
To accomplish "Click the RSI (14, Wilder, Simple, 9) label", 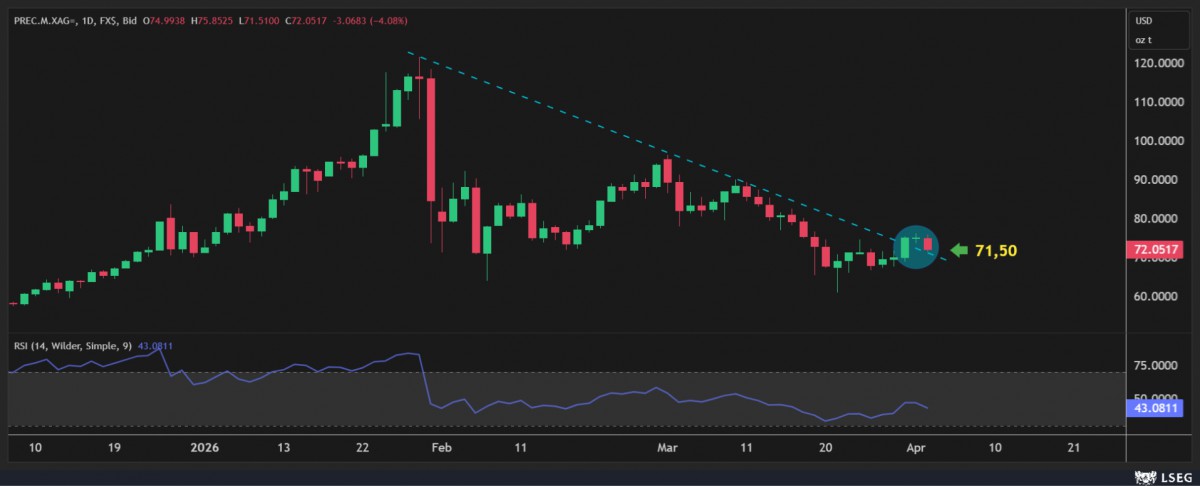I will pos(68,346).
